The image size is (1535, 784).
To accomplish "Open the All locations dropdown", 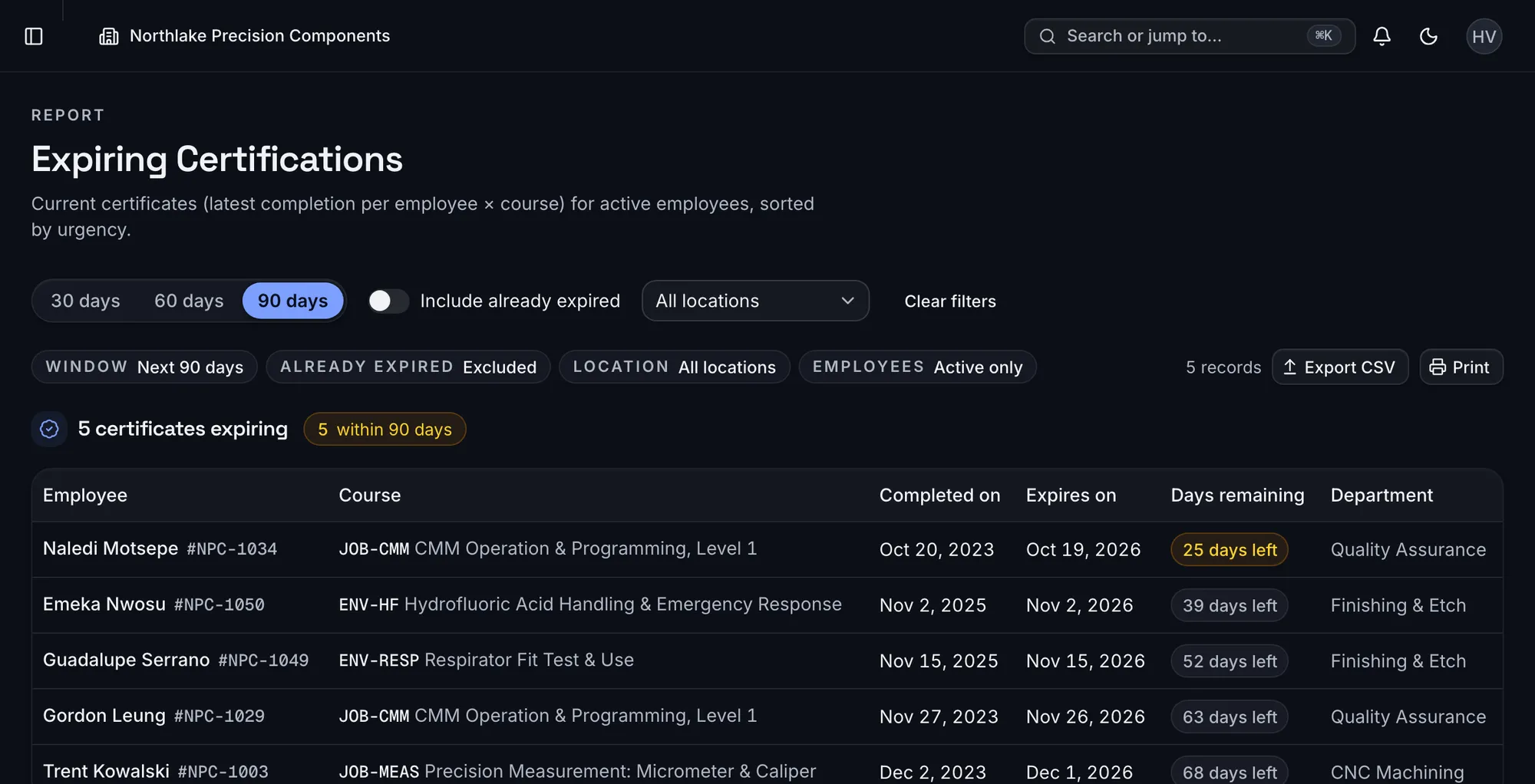I will coord(755,301).
